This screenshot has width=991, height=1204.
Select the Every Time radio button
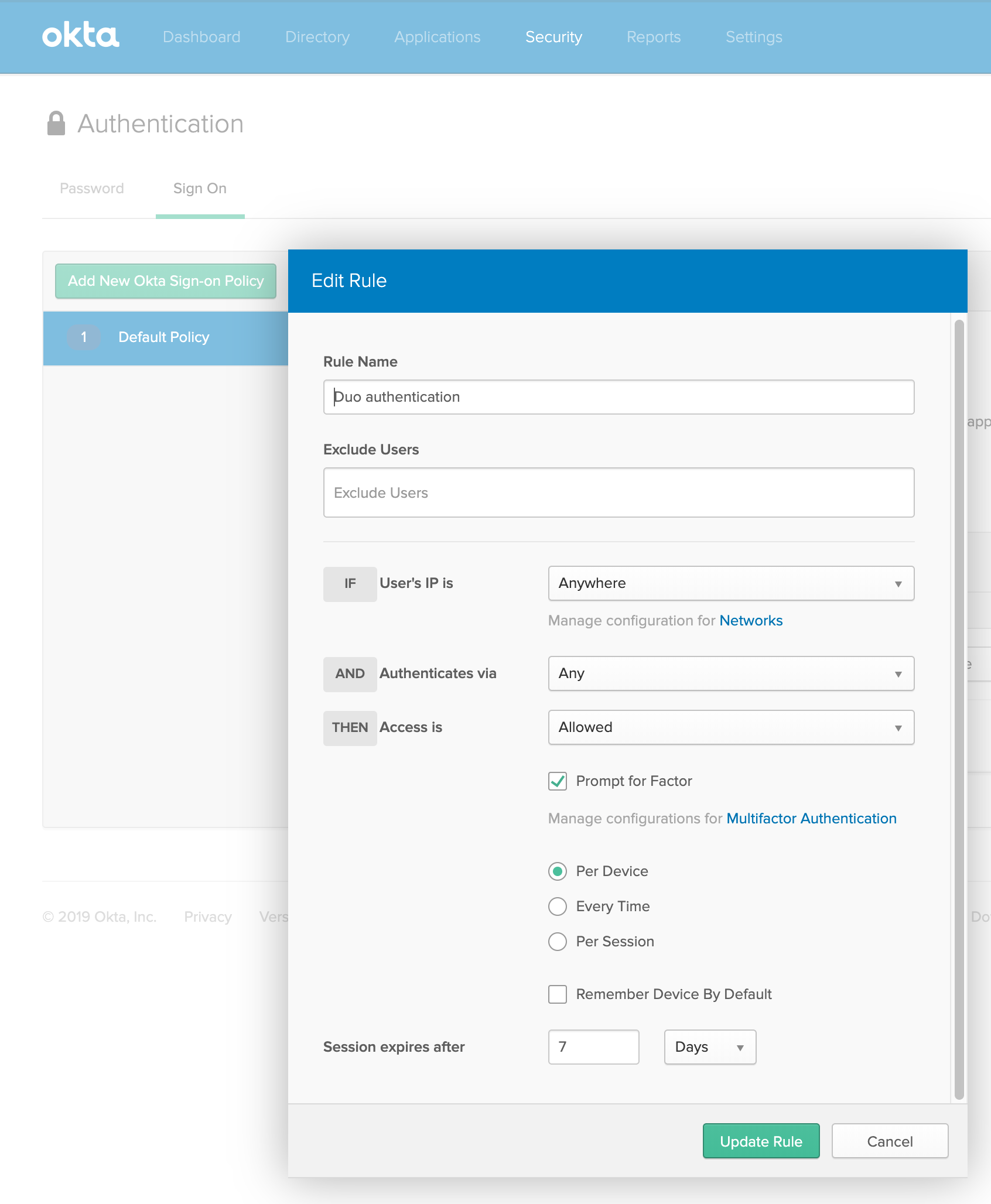click(x=558, y=906)
